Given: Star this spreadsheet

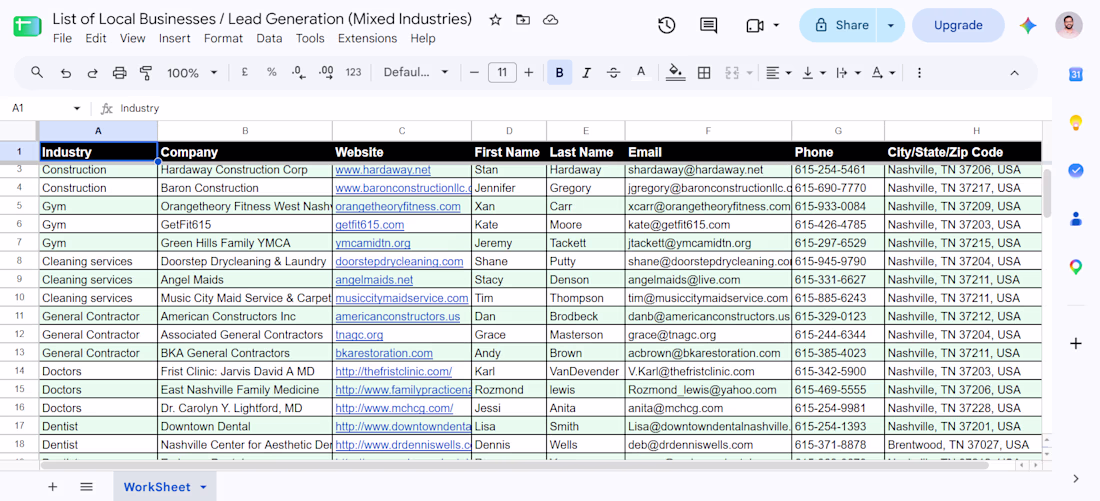Looking at the screenshot, I should coord(495,20).
